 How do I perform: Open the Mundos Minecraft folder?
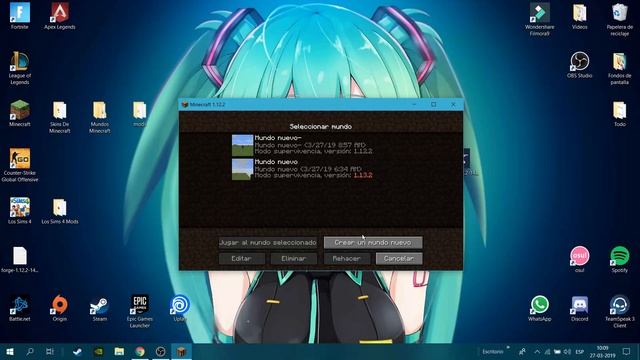100,117
